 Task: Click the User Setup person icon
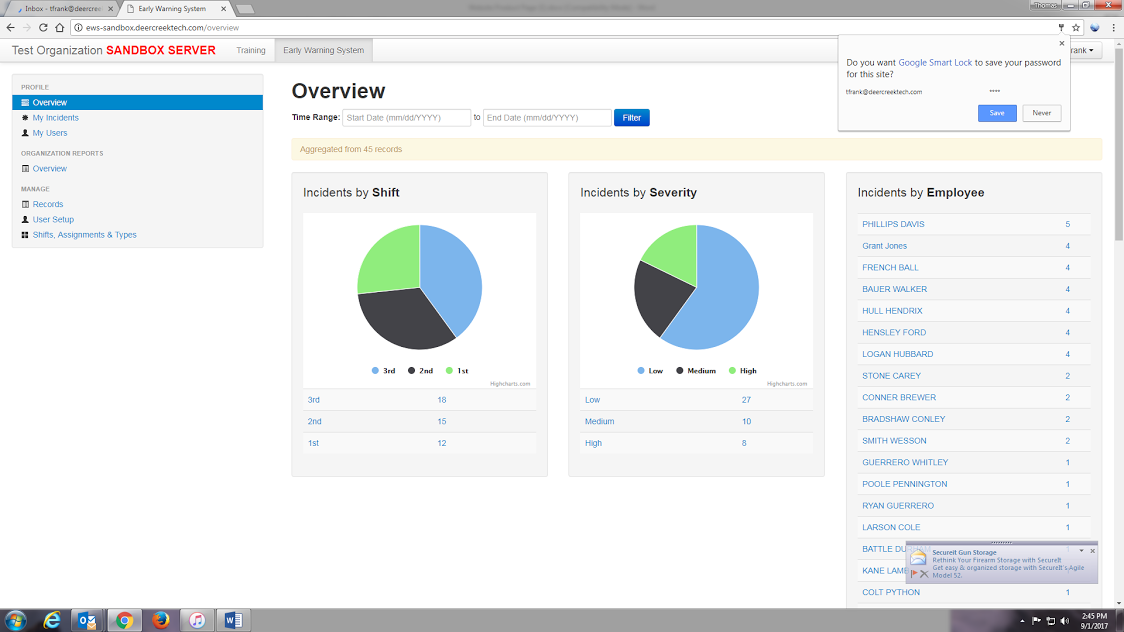(24, 219)
